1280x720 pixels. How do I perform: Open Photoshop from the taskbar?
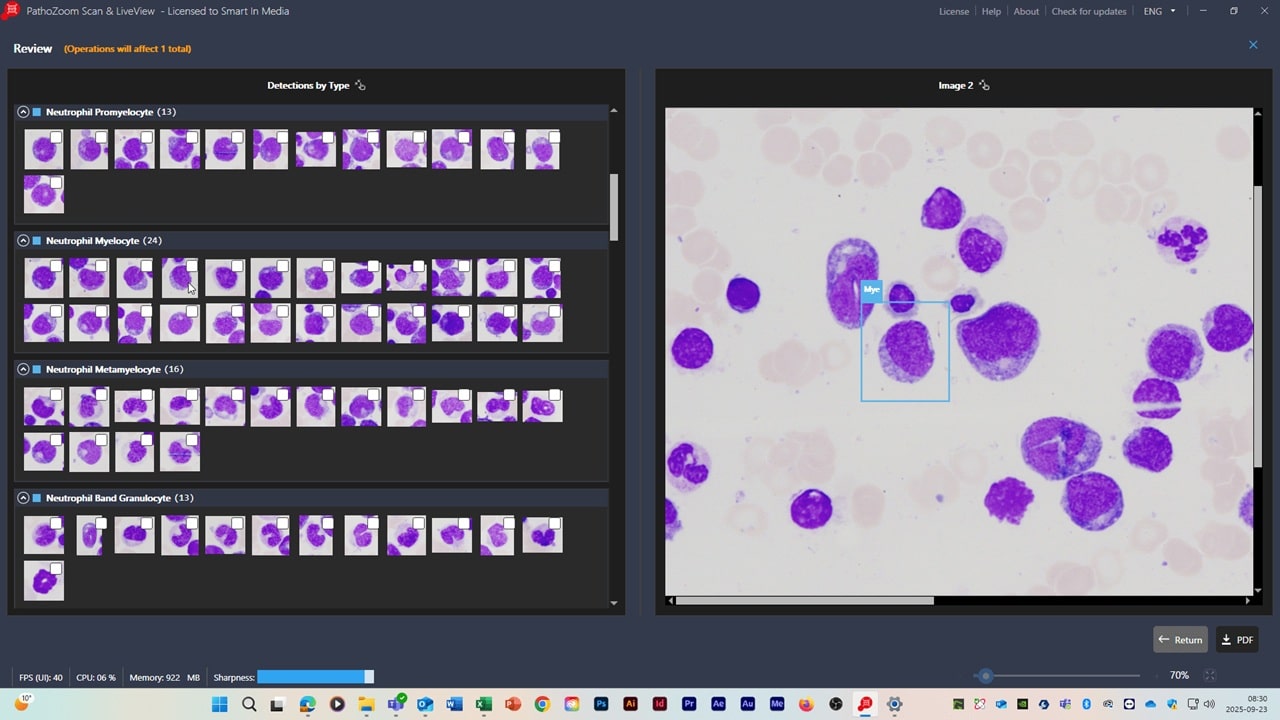[x=601, y=704]
